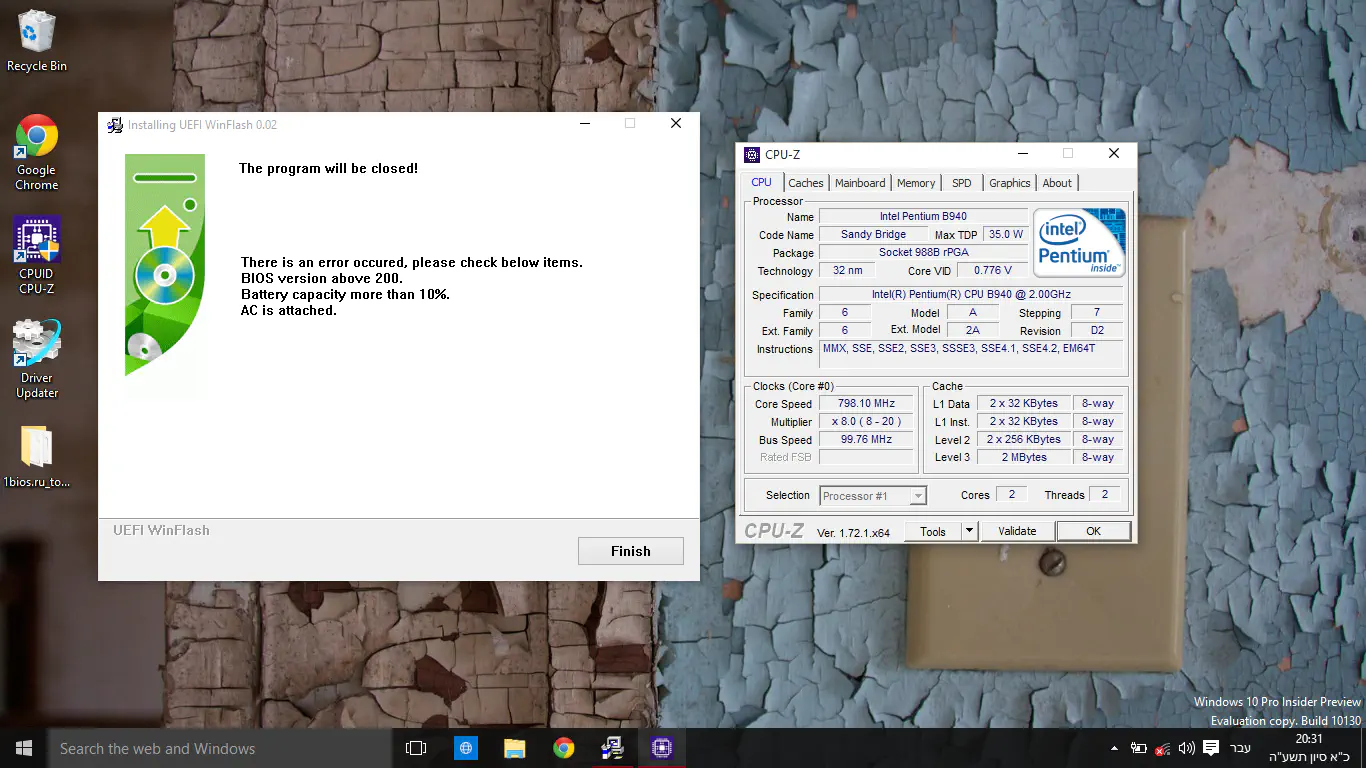Switch to the Mainboard tab
Image resolution: width=1366 pixels, height=768 pixels.
click(860, 183)
